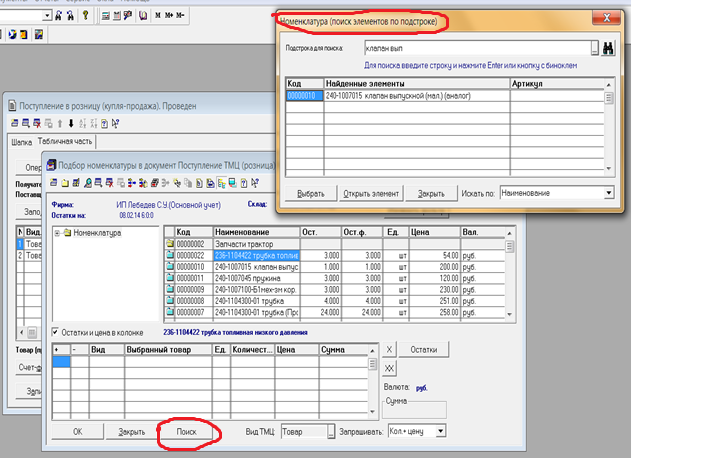
Task: Click first icon in Подбор номенклатуры toolbar
Action: (53, 183)
